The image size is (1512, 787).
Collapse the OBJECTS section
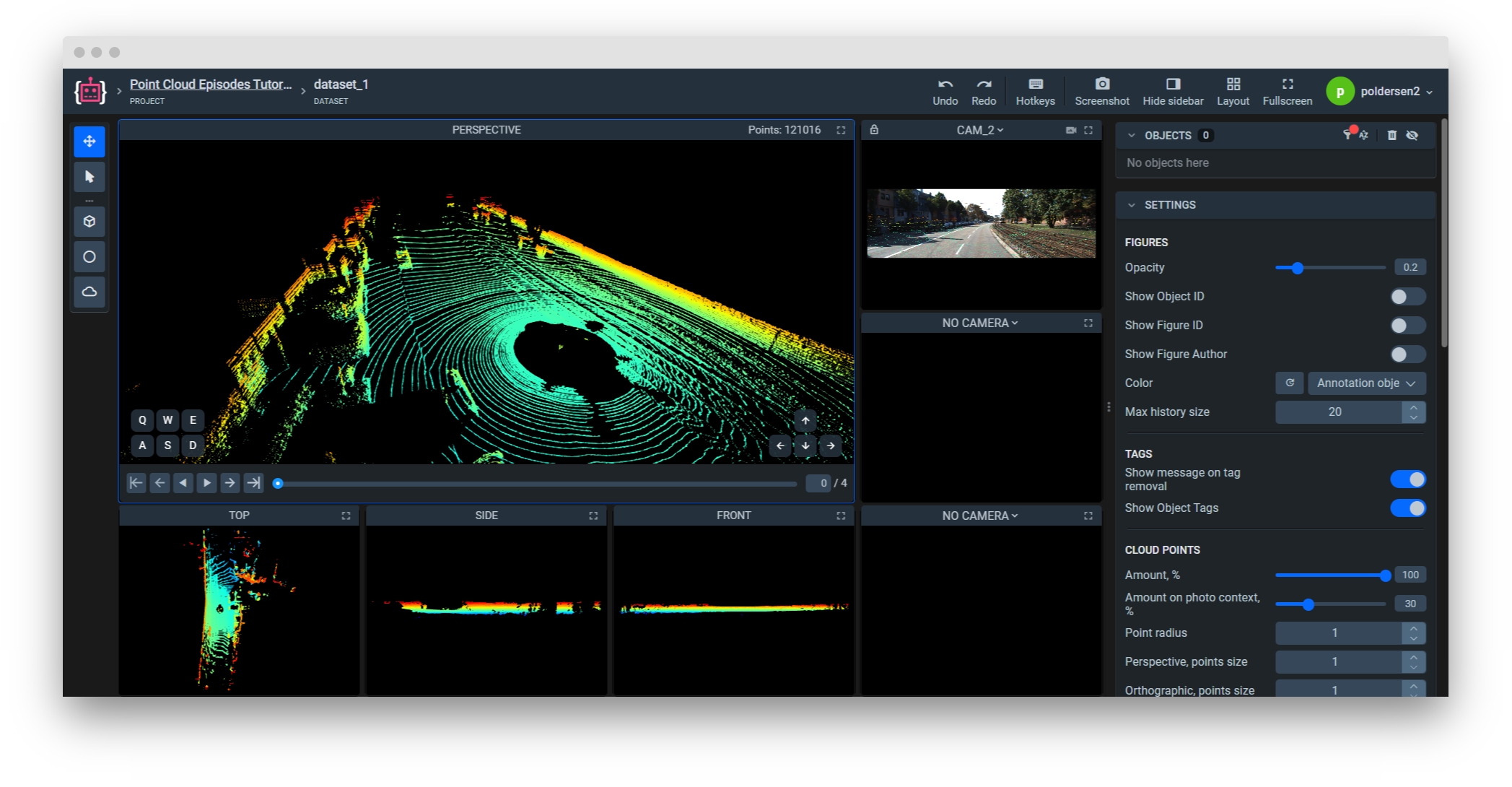(1132, 135)
